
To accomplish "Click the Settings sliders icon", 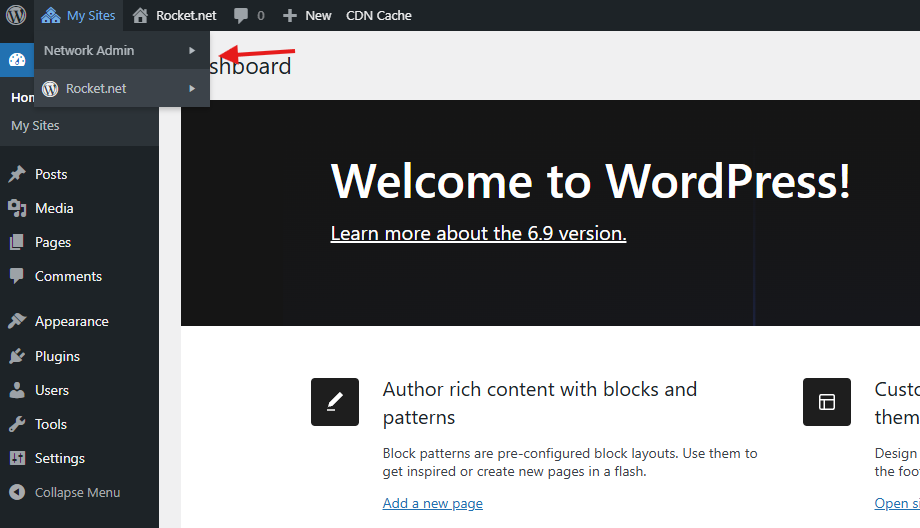I will [x=17, y=458].
